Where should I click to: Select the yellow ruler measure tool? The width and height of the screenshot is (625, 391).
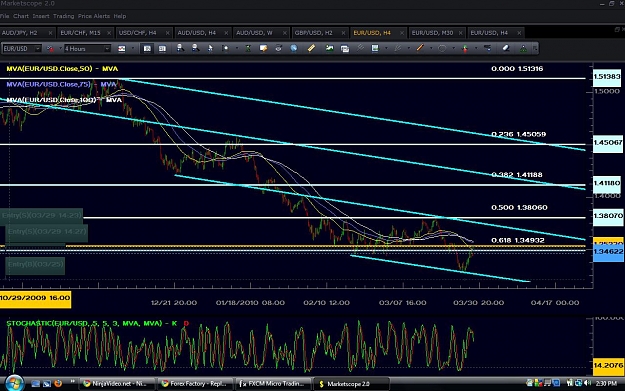click(x=311, y=48)
